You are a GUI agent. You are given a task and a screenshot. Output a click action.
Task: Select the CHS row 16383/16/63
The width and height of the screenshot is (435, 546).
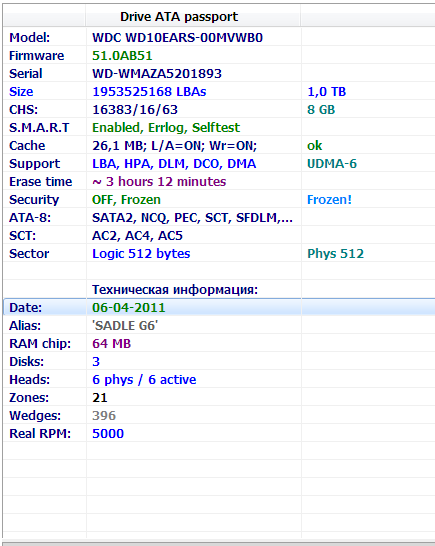pos(219,110)
